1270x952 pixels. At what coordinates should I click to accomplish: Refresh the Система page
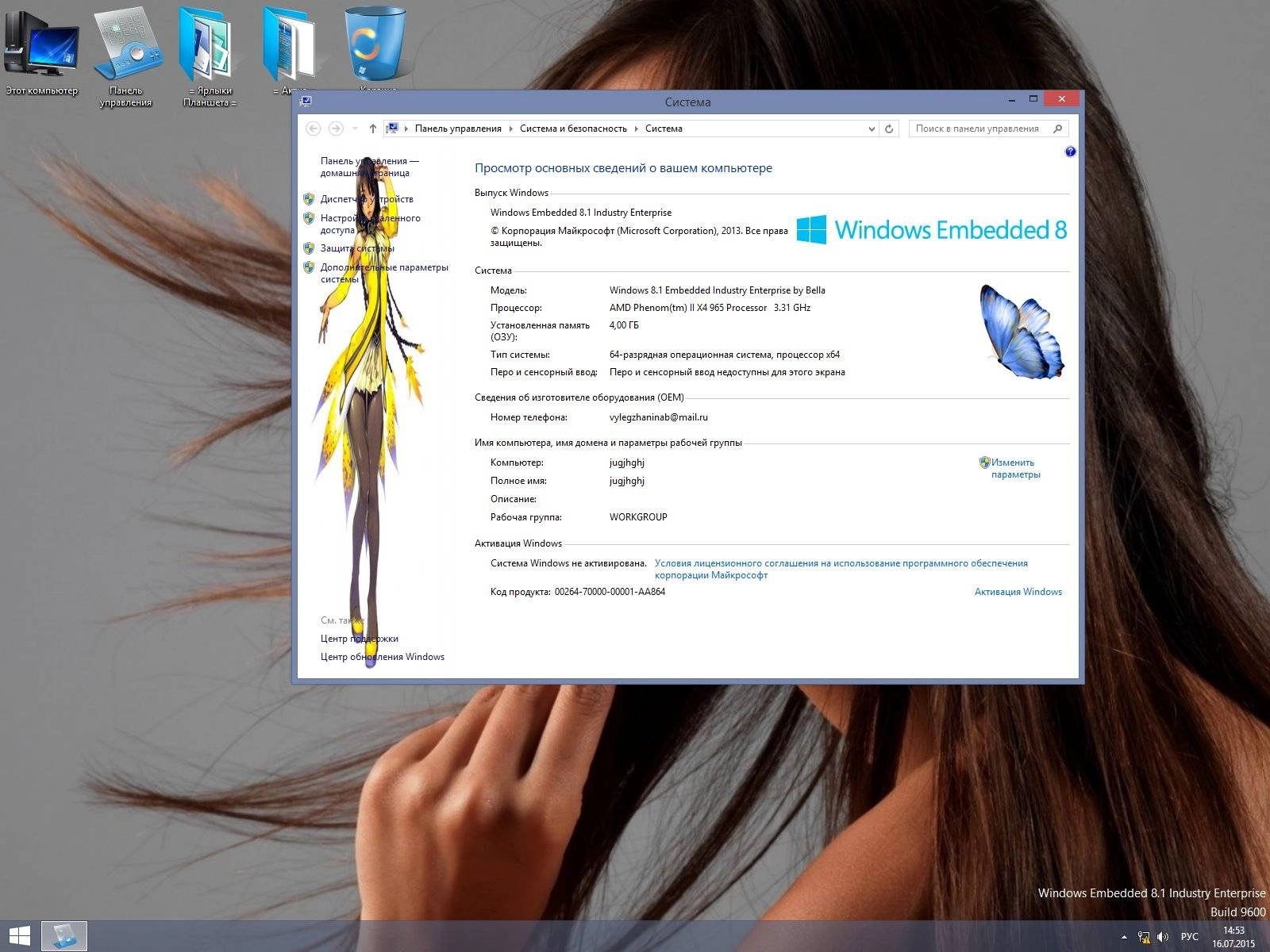(x=890, y=129)
